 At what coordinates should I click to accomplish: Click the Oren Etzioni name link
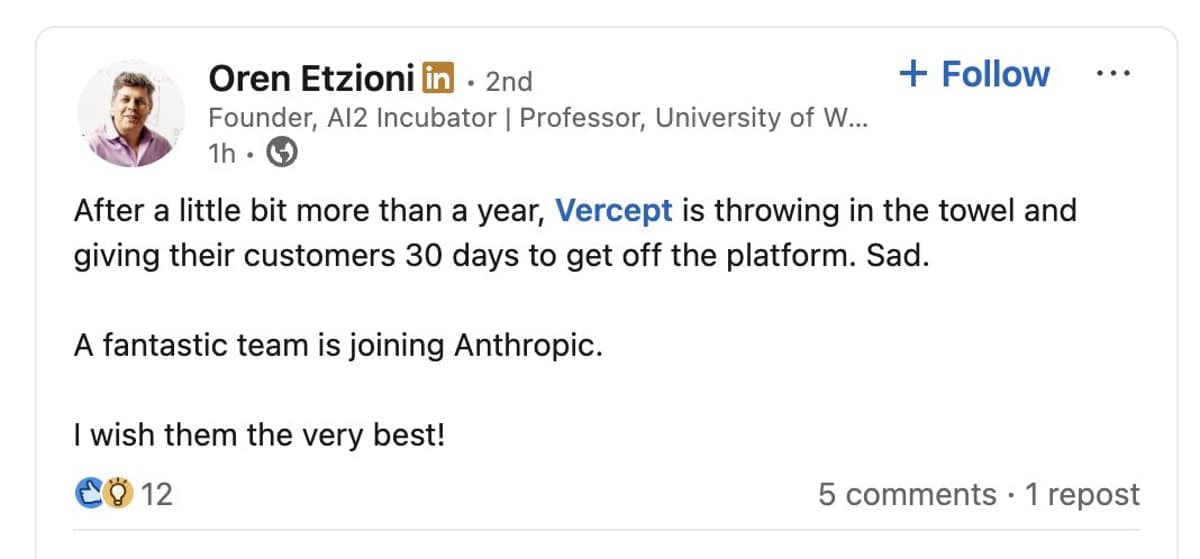(x=311, y=77)
